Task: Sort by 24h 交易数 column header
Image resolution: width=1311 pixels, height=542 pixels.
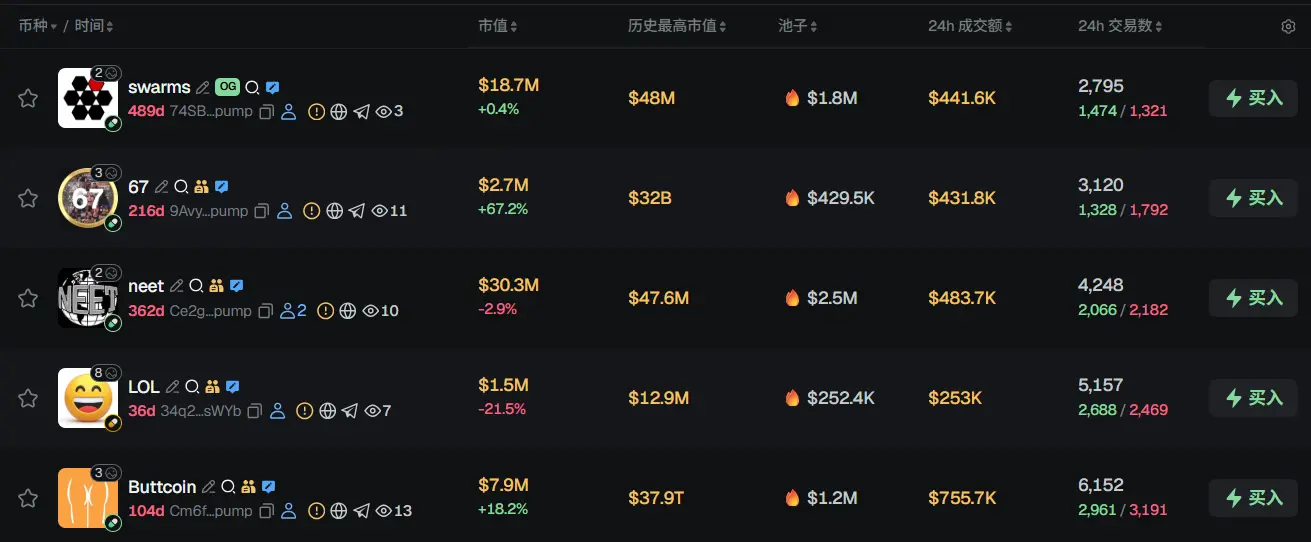Action: click(x=1120, y=26)
